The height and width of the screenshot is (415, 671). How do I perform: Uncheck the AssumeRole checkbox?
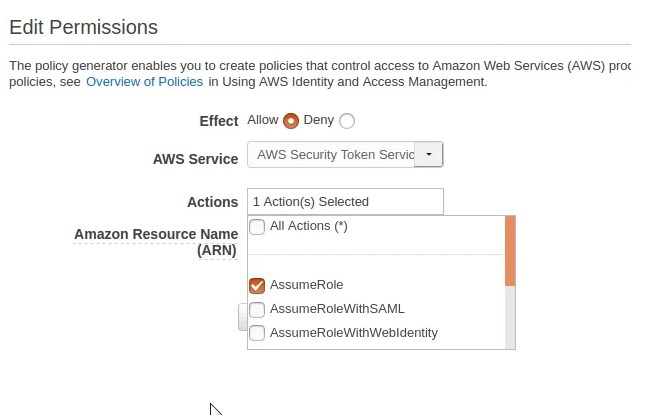point(257,286)
